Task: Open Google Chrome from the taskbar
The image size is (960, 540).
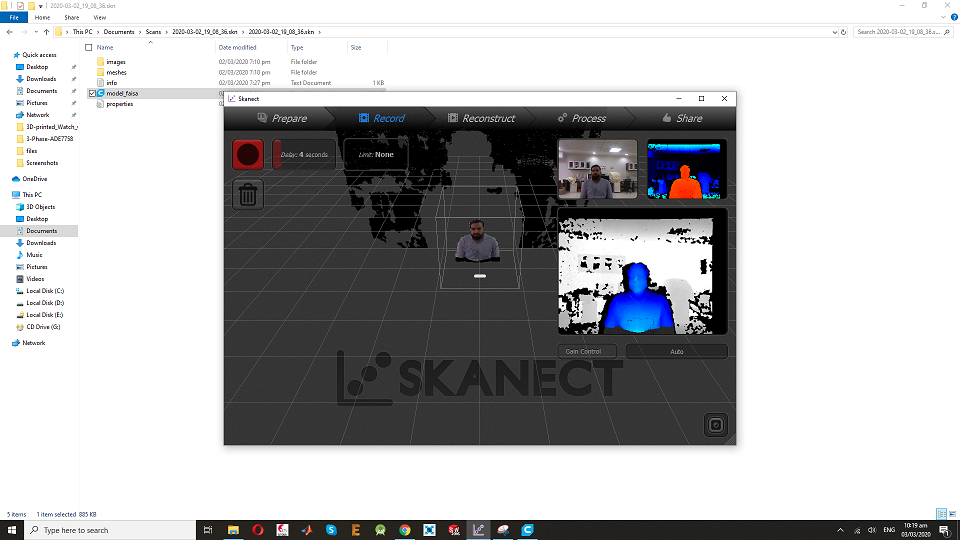Action: pyautogui.click(x=405, y=530)
